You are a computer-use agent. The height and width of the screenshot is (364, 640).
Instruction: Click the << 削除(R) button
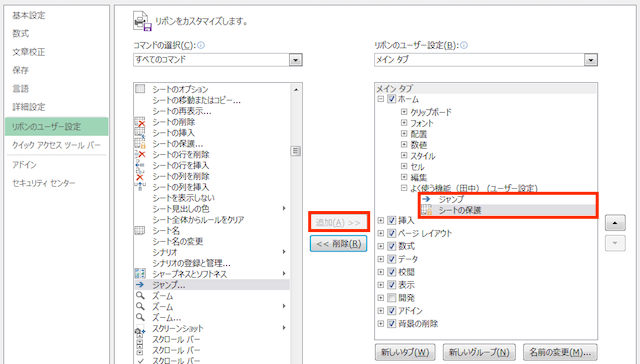tap(338, 244)
